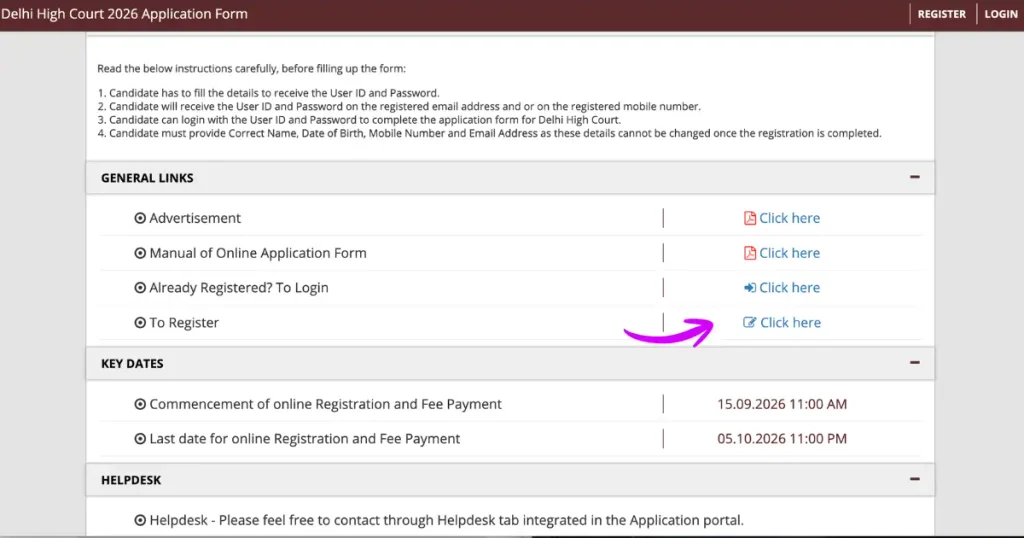The height and width of the screenshot is (538, 1024).
Task: Click the login arrow icon for Already Registered
Action: click(x=750, y=287)
